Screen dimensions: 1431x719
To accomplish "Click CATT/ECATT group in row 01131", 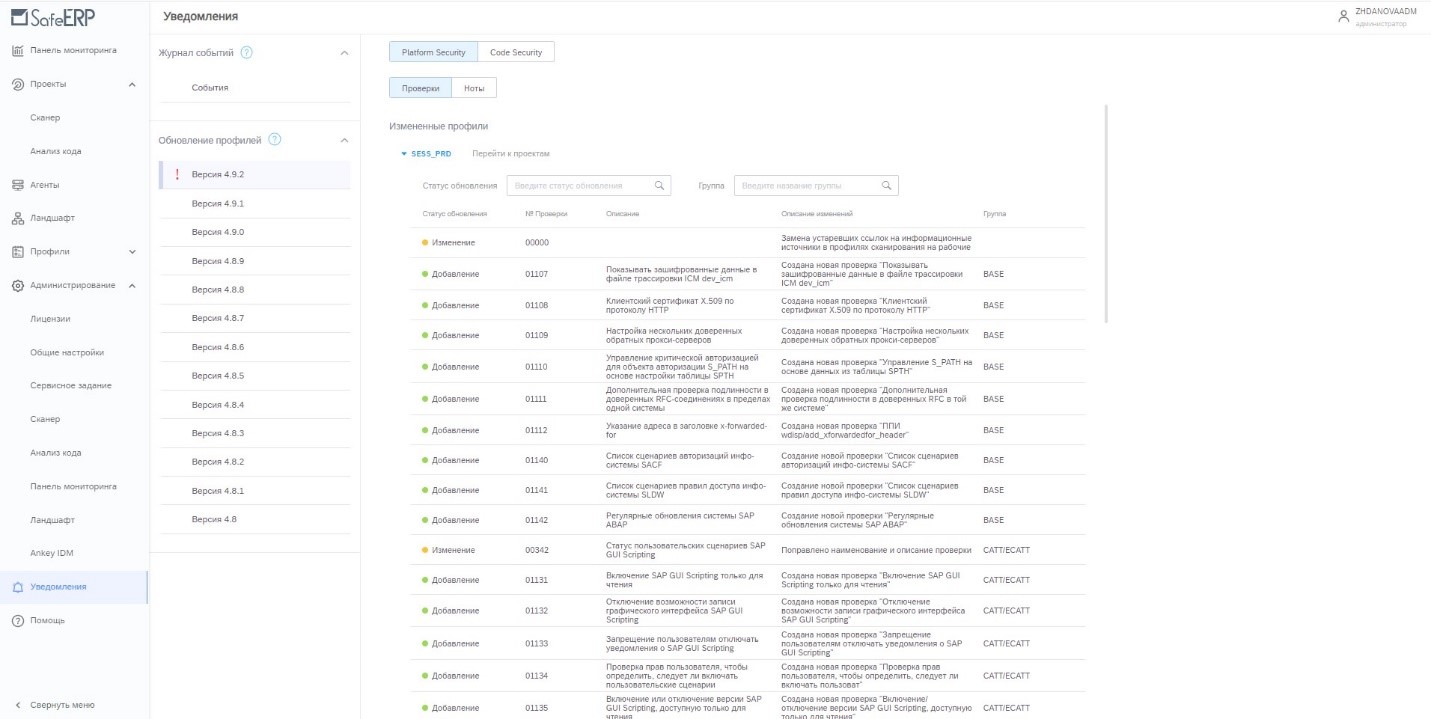I will tap(1006, 580).
